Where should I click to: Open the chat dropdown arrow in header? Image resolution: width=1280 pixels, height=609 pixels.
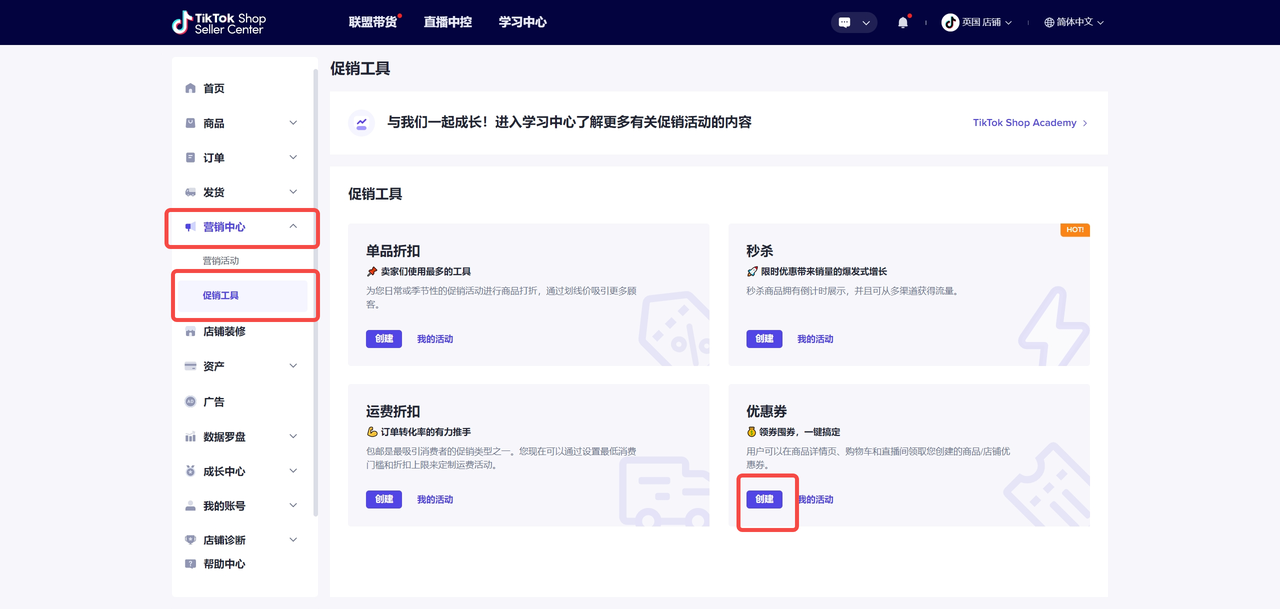pyautogui.click(x=866, y=22)
